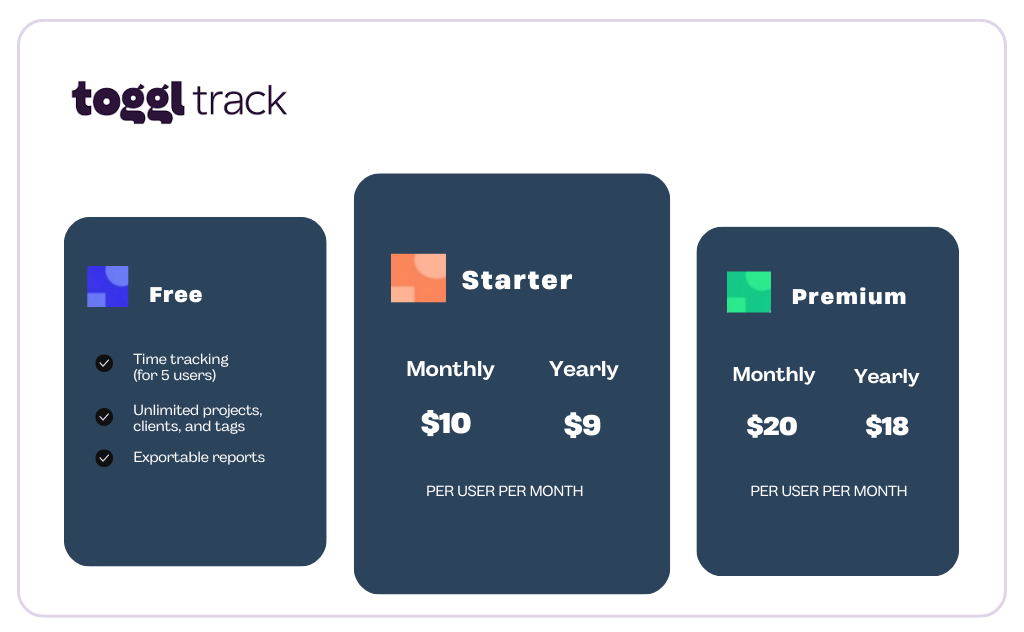The height and width of the screenshot is (632, 1024).
Task: Choose Monthly in the Premium card
Action: 773,374
